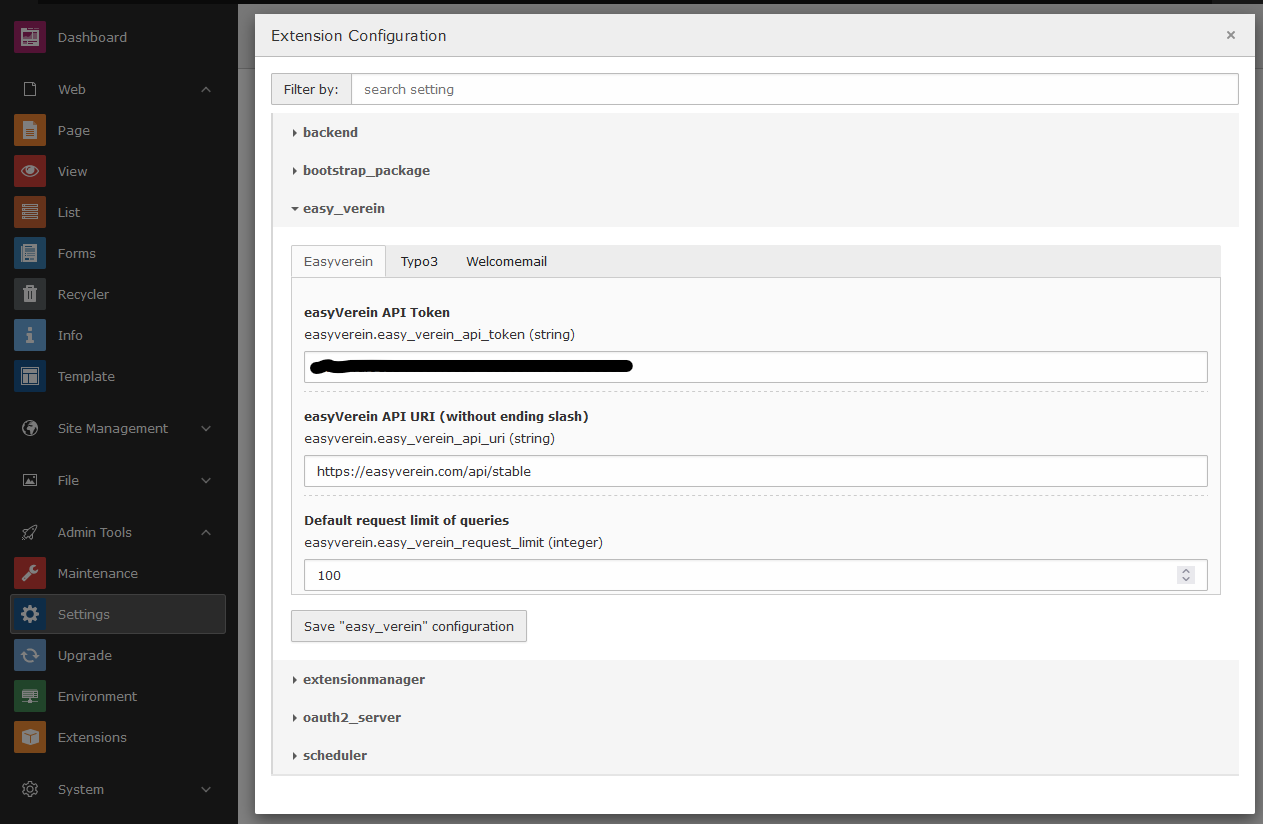The width and height of the screenshot is (1263, 824).
Task: Switch to the Welcomemail tab
Action: pyautogui.click(x=506, y=261)
